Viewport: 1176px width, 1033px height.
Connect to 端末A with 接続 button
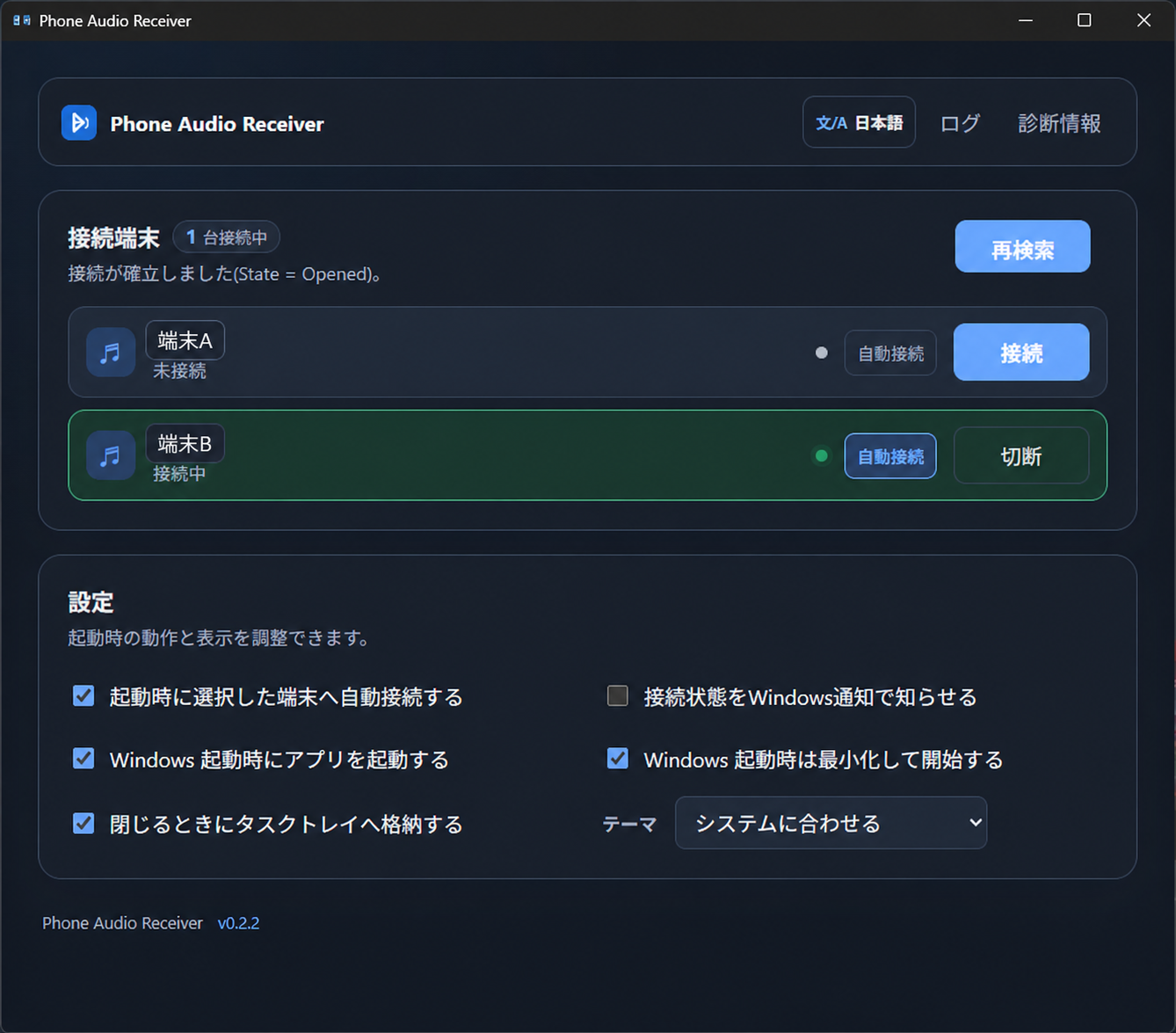coord(1021,353)
